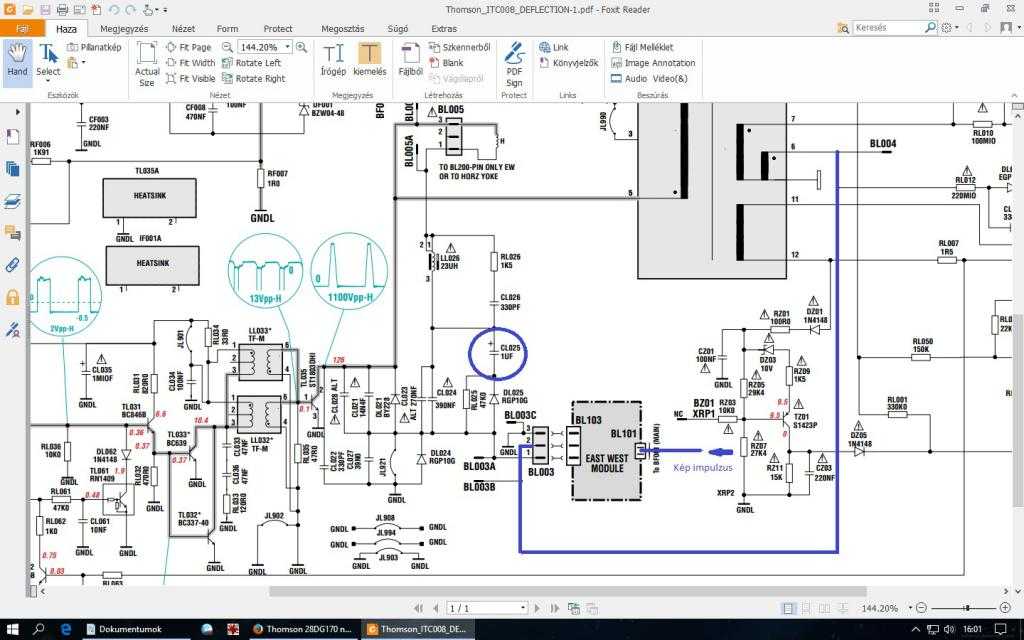Viewport: 1024px width, 640px height.
Task: Switch to the Megjegyzés tab
Action: [124, 29]
